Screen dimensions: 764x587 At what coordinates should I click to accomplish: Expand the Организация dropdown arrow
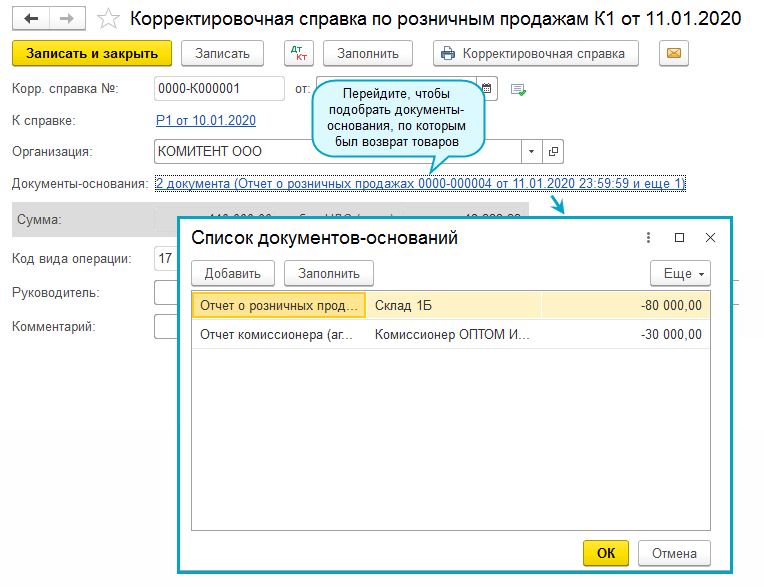tap(532, 151)
